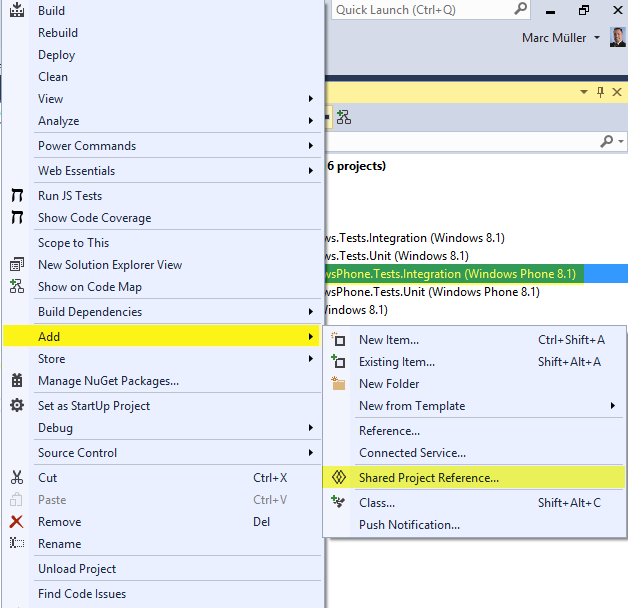628x608 pixels.
Task: Select the Tests.Unit (Windows 8.1) project
Action: pyautogui.click(x=397, y=256)
